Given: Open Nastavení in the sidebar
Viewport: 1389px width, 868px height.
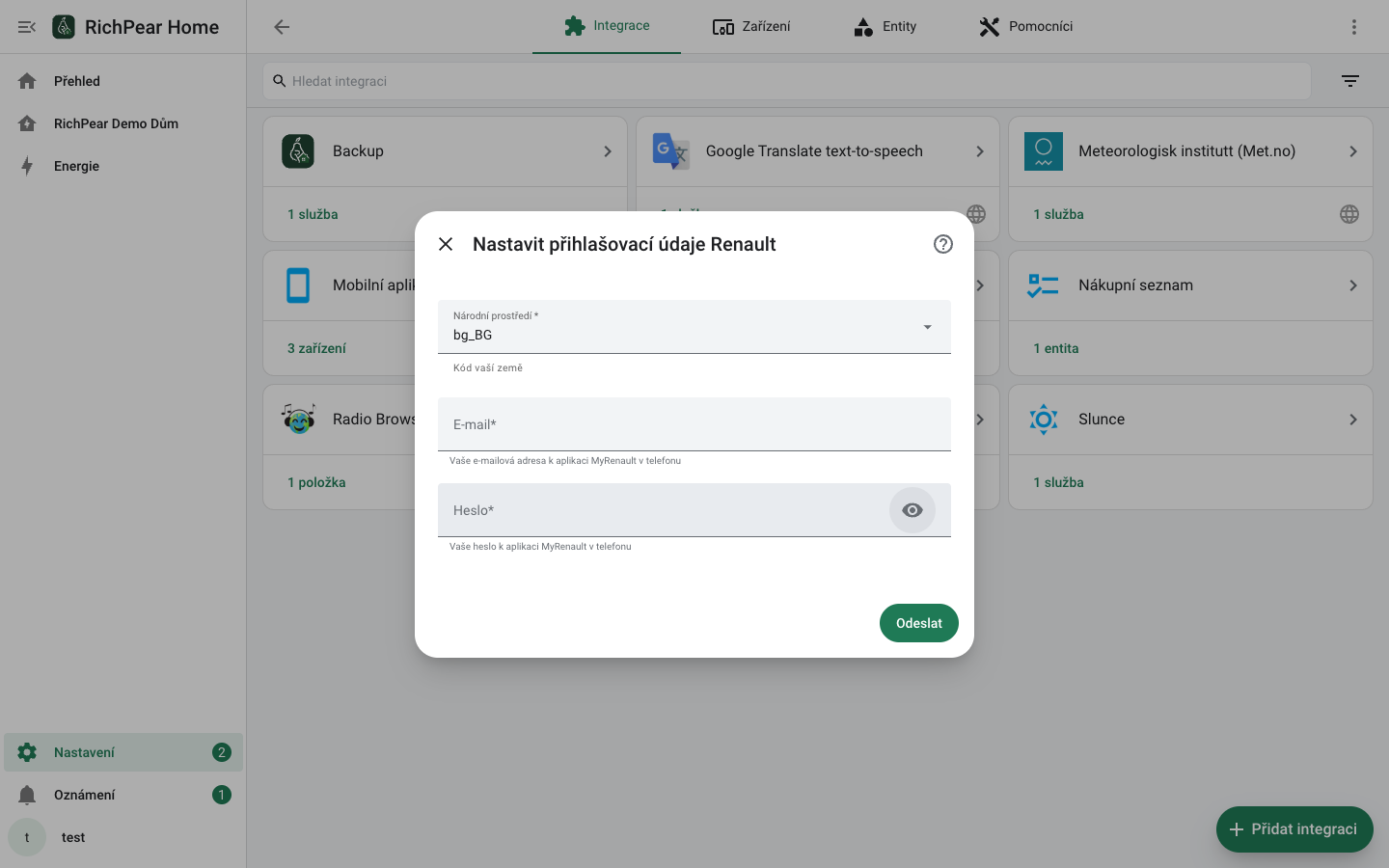Looking at the screenshot, I should [x=123, y=752].
